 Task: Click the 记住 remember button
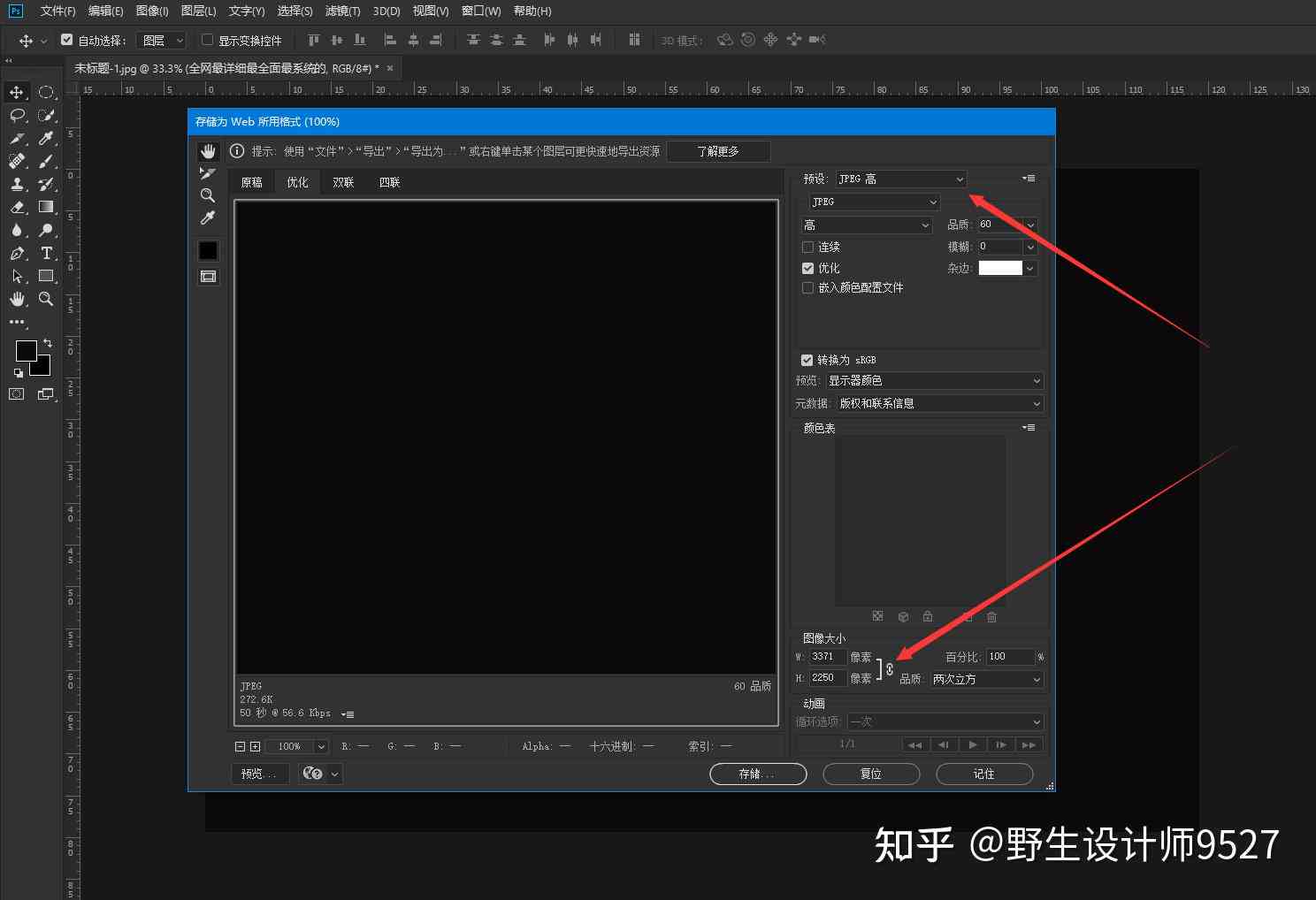point(984,774)
